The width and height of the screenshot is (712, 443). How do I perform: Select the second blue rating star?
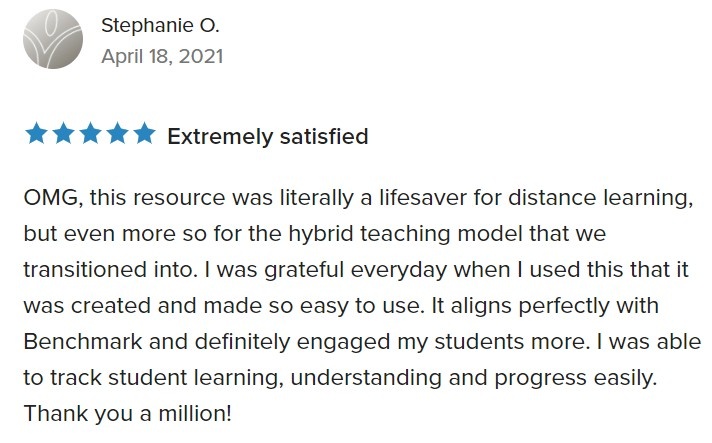tap(64, 134)
